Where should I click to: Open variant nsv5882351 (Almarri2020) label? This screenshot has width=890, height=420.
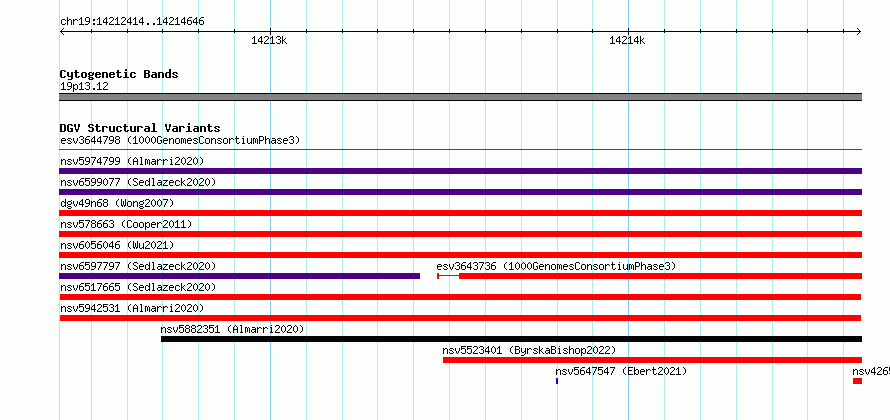[232, 329]
